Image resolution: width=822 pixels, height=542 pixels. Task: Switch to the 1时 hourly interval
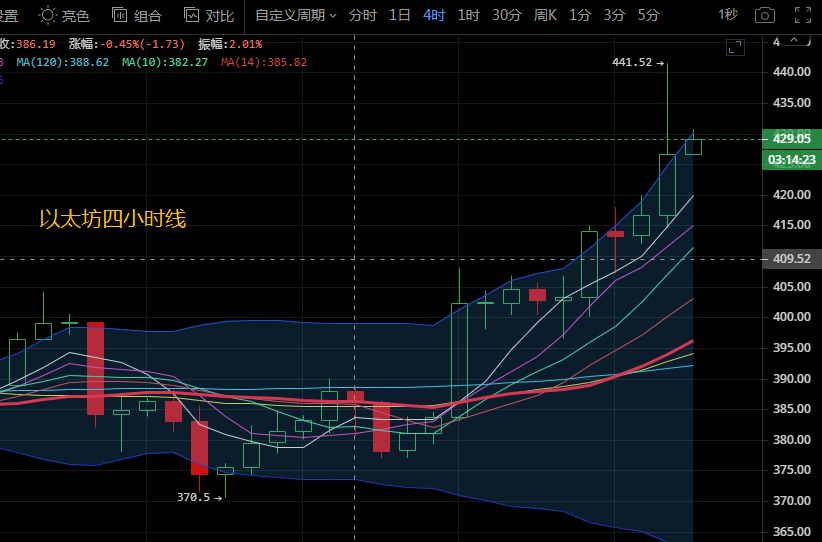(468, 15)
